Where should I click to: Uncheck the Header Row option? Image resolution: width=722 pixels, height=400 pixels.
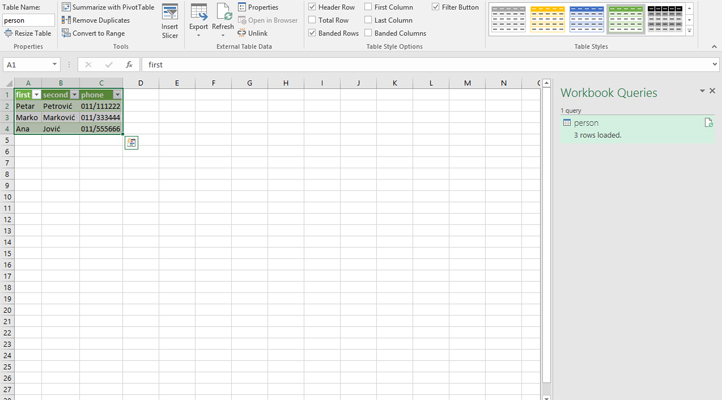[x=313, y=7]
